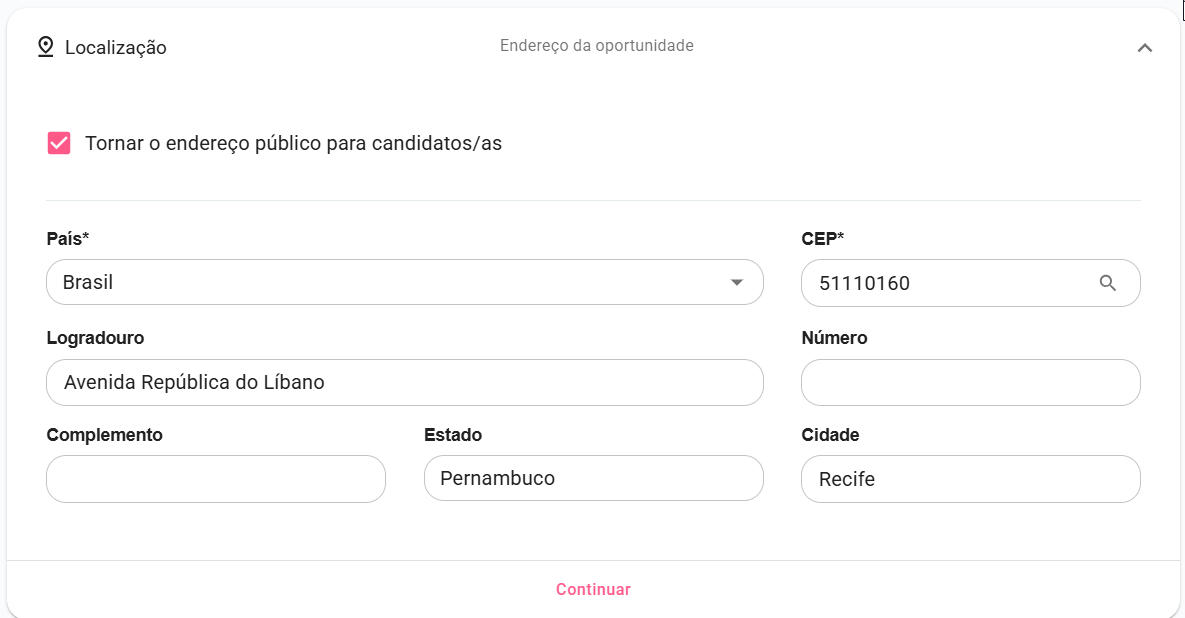
Task: Click the CEP* field label
Action: (823, 239)
